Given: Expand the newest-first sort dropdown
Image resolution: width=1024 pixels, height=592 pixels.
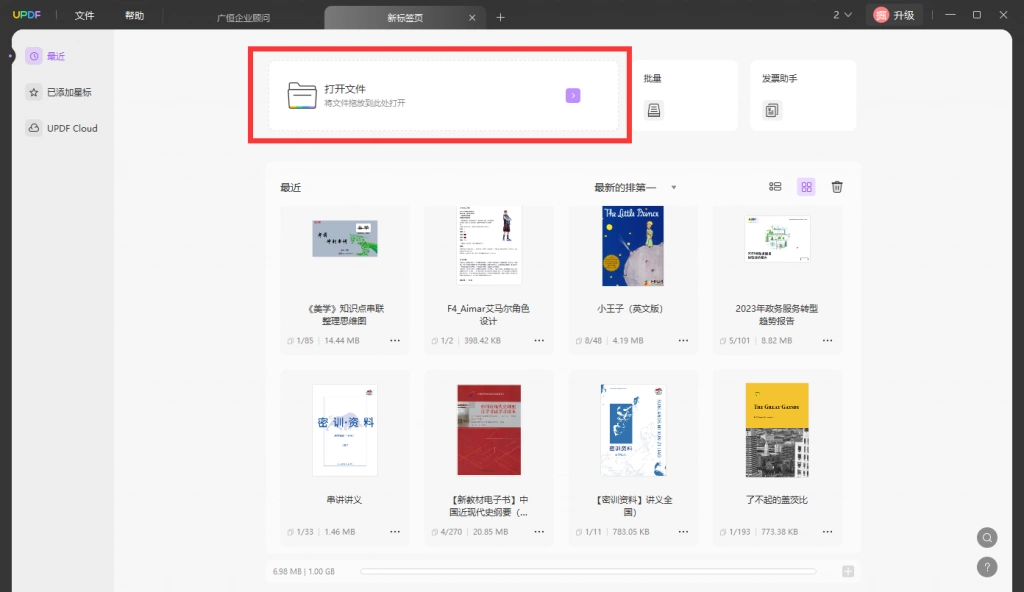Looking at the screenshot, I should coord(635,188).
